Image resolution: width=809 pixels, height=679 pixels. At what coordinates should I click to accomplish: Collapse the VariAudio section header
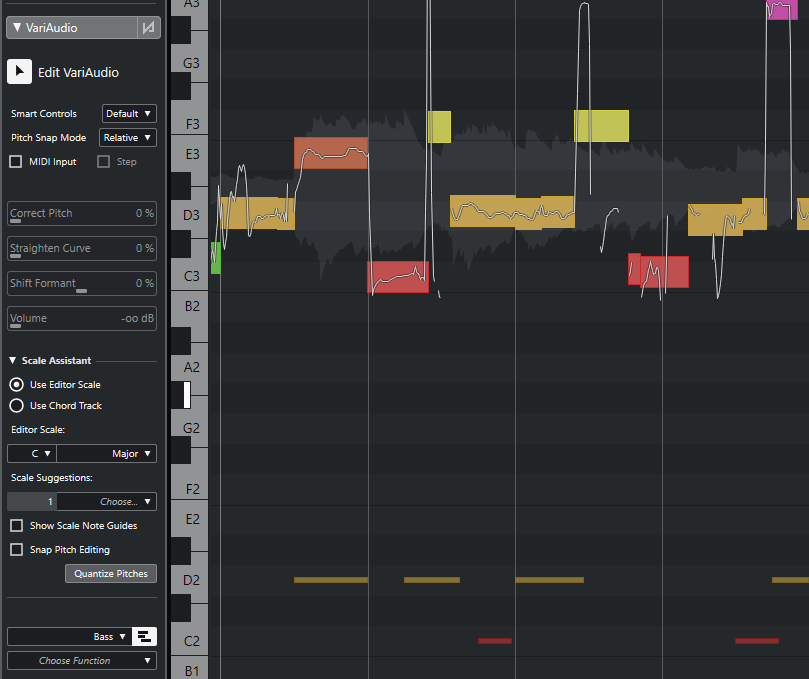point(72,28)
